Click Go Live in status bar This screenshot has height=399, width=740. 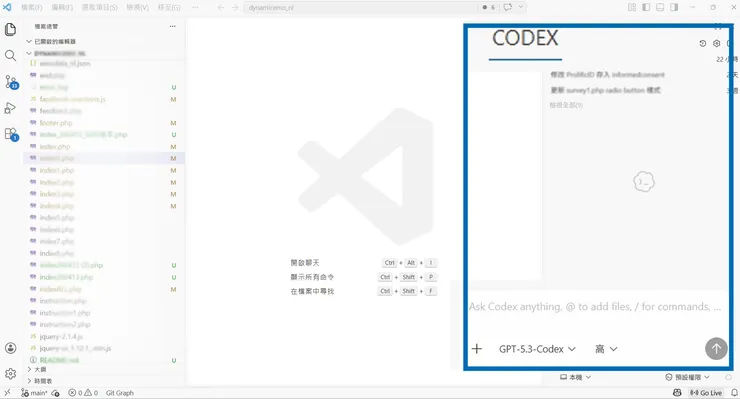click(x=706, y=393)
